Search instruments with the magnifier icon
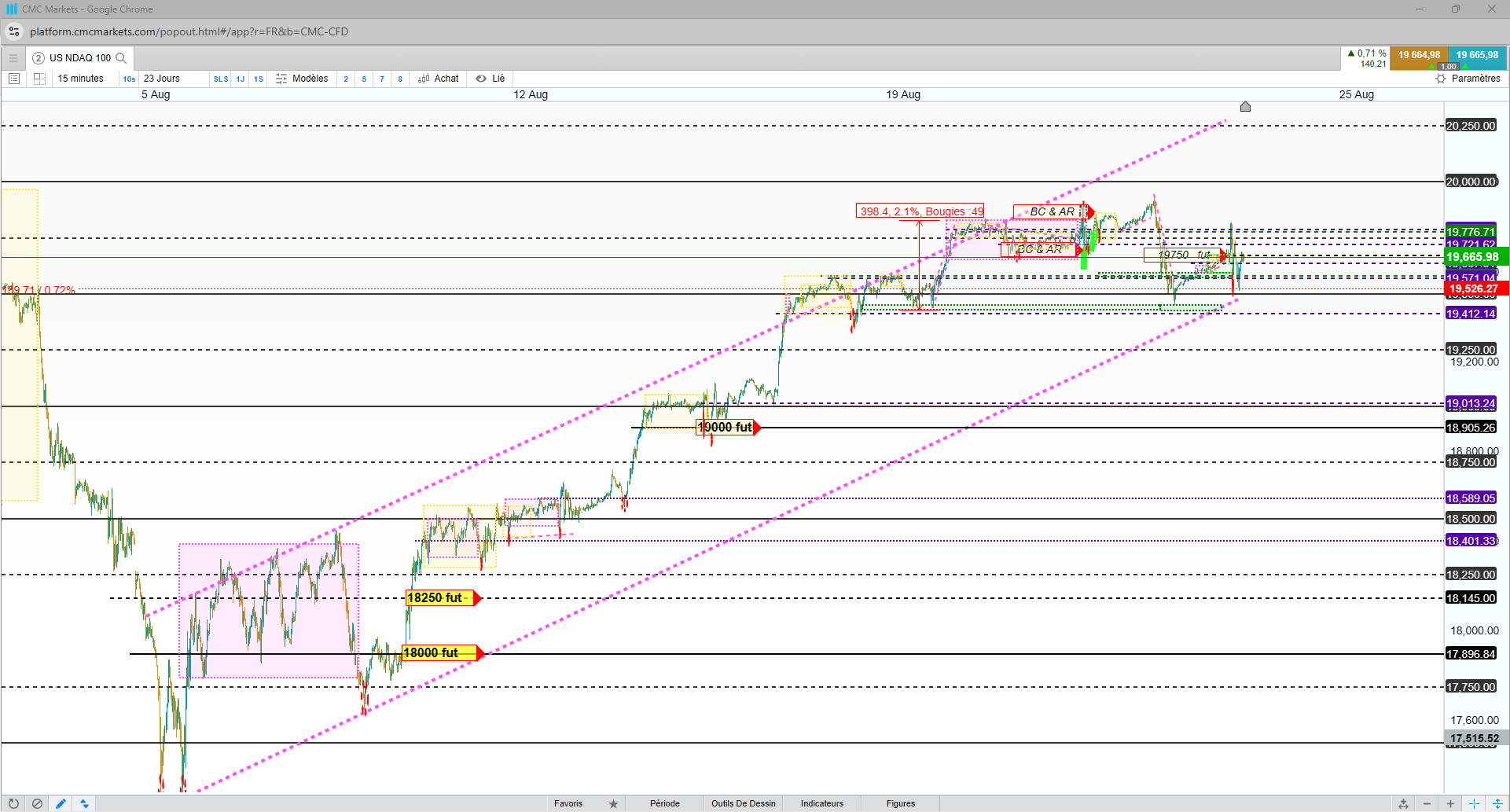 point(121,58)
